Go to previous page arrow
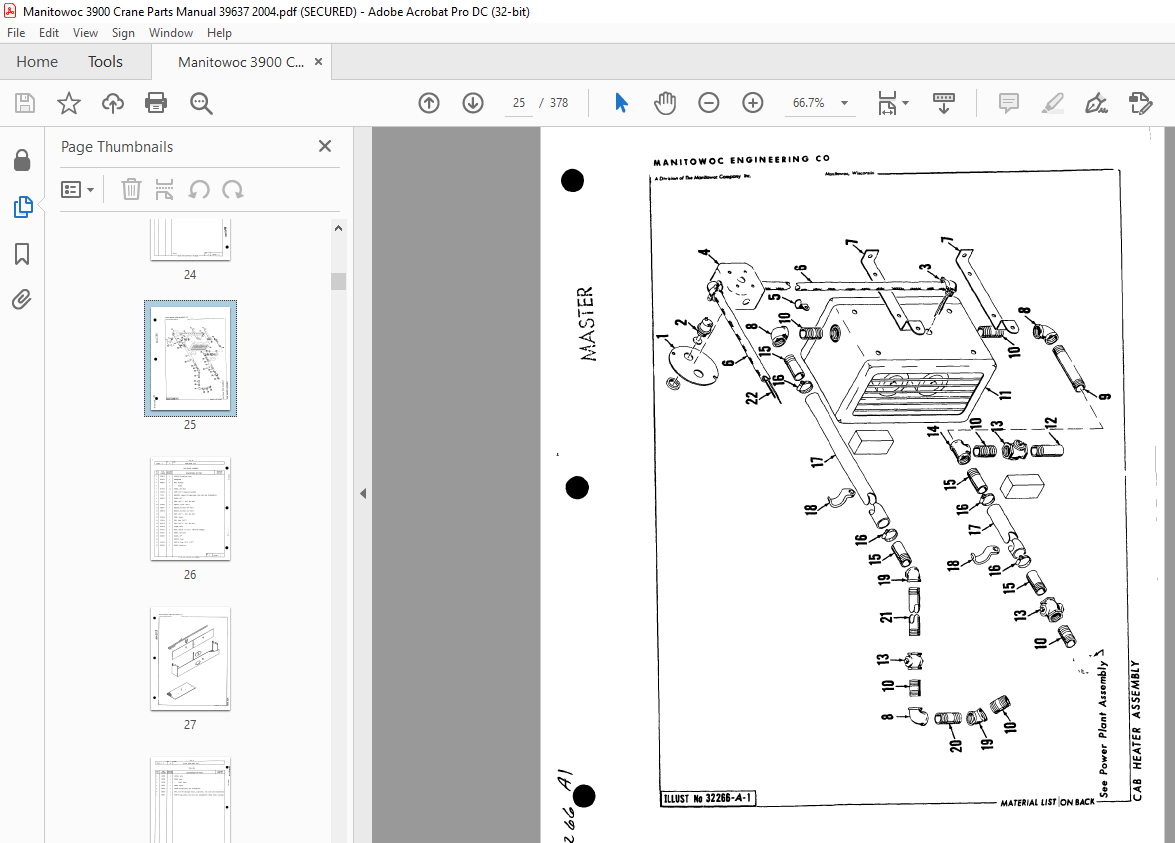The width and height of the screenshot is (1175, 843). (429, 103)
